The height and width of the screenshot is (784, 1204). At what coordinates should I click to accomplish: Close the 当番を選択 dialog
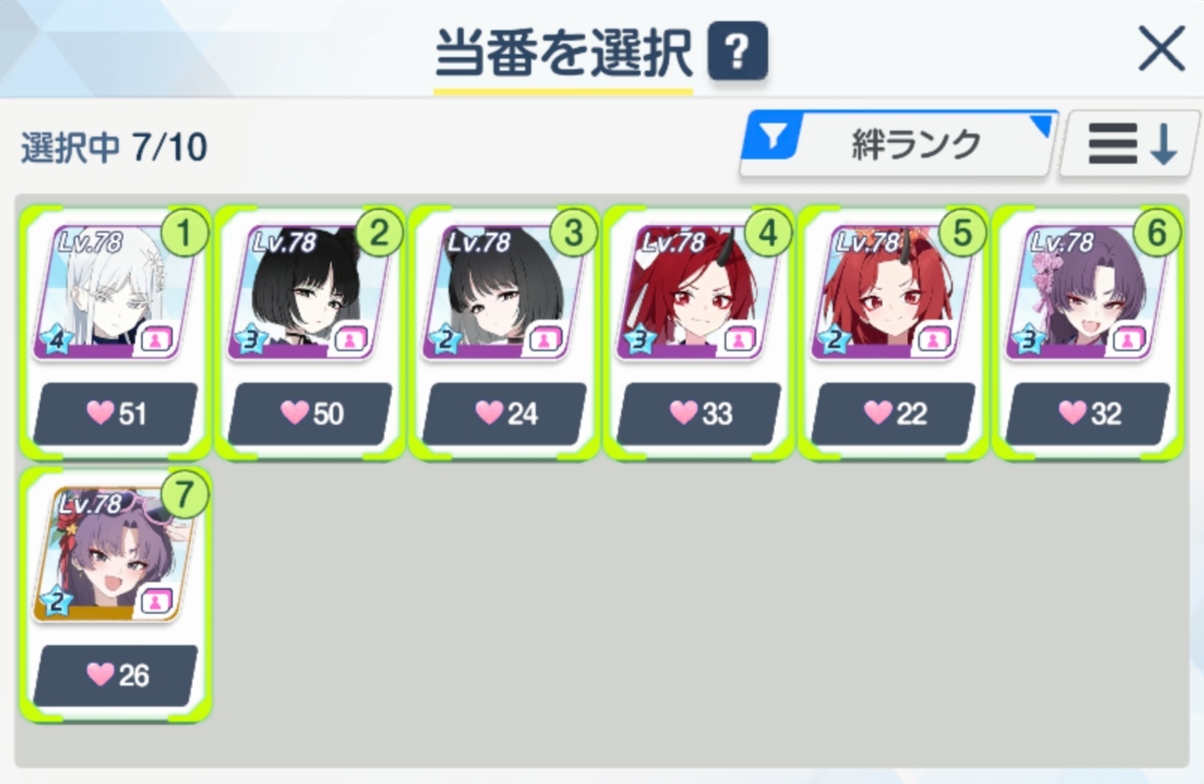(1162, 48)
